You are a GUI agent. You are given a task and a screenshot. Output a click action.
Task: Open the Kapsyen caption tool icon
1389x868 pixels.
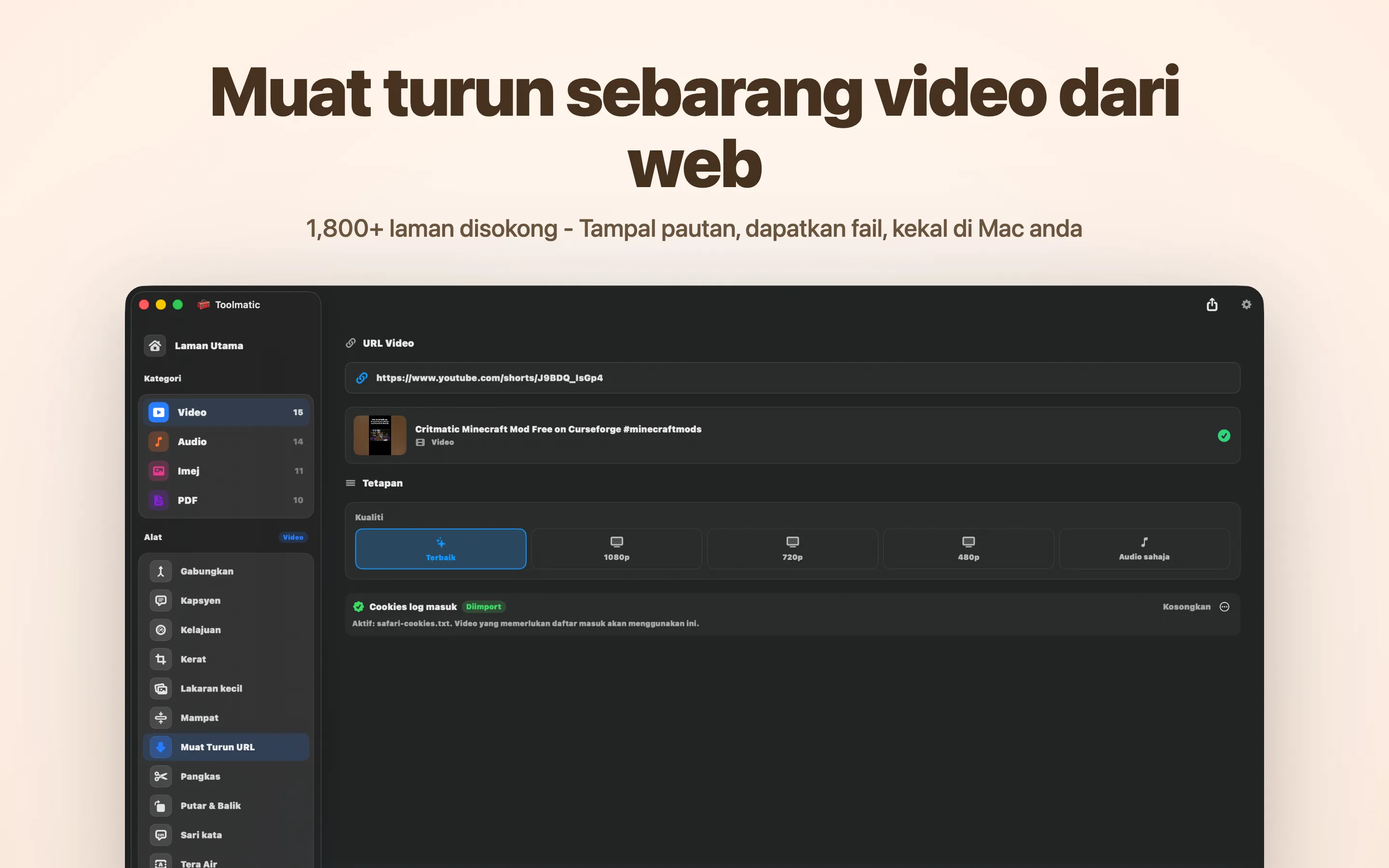coord(161,600)
